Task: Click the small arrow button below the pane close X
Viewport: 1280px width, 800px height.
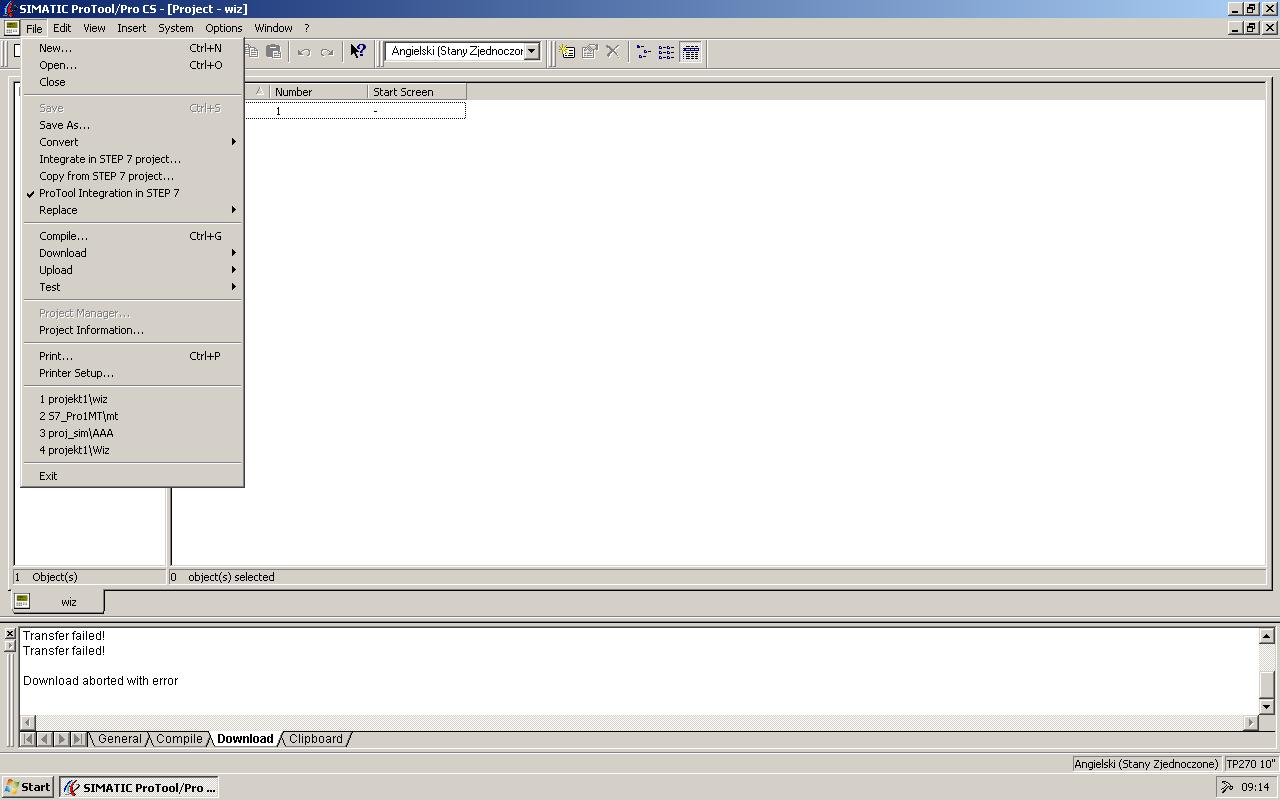Action: (10, 646)
